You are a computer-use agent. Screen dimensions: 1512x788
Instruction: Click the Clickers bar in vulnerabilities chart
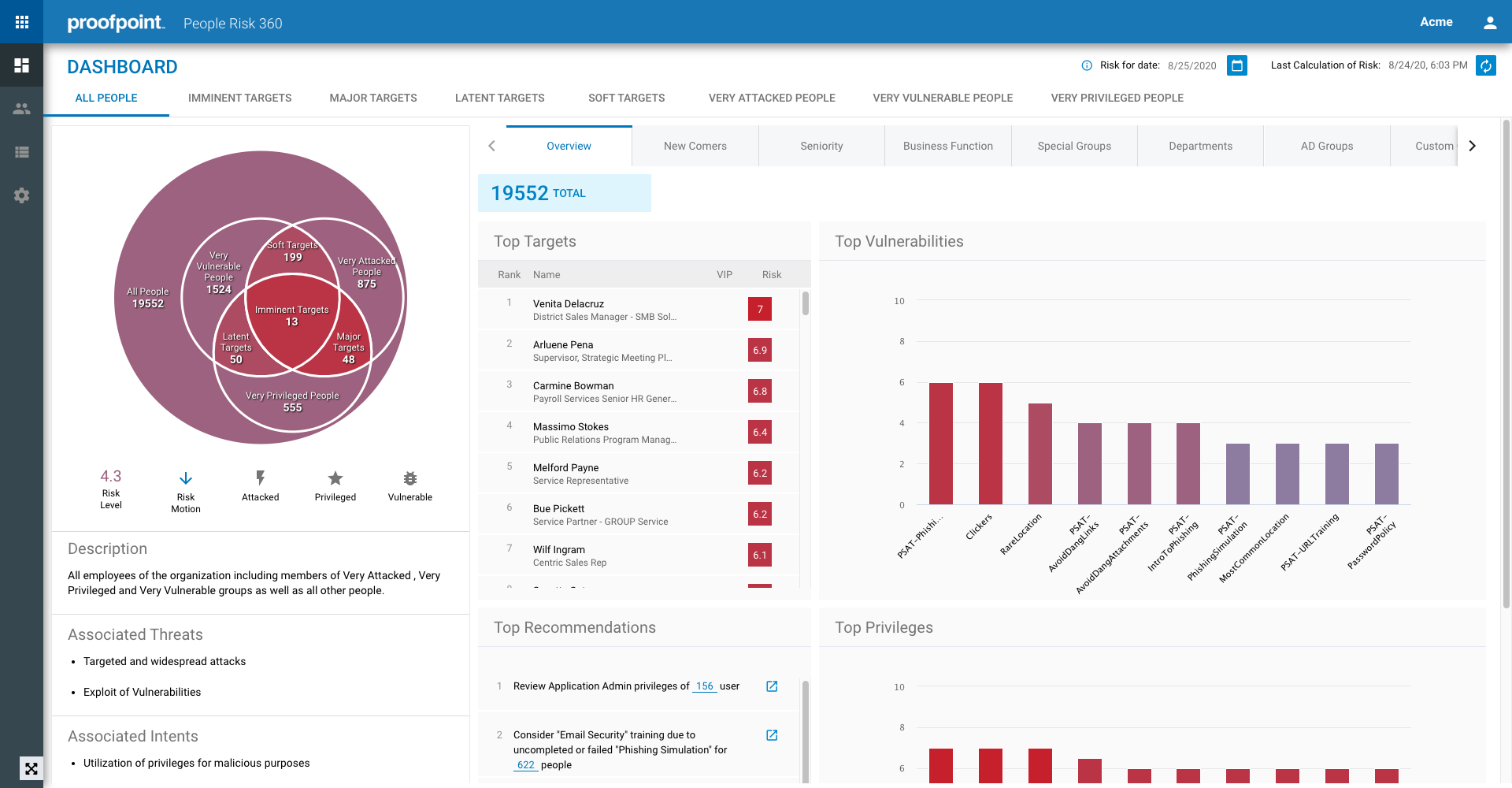tap(991, 444)
